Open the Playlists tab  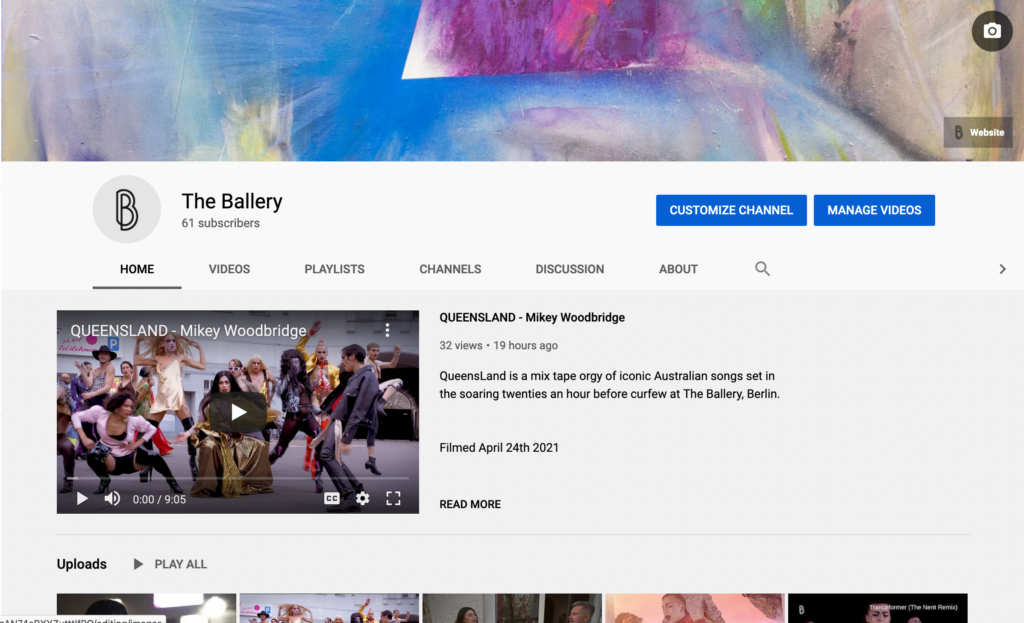pos(334,269)
